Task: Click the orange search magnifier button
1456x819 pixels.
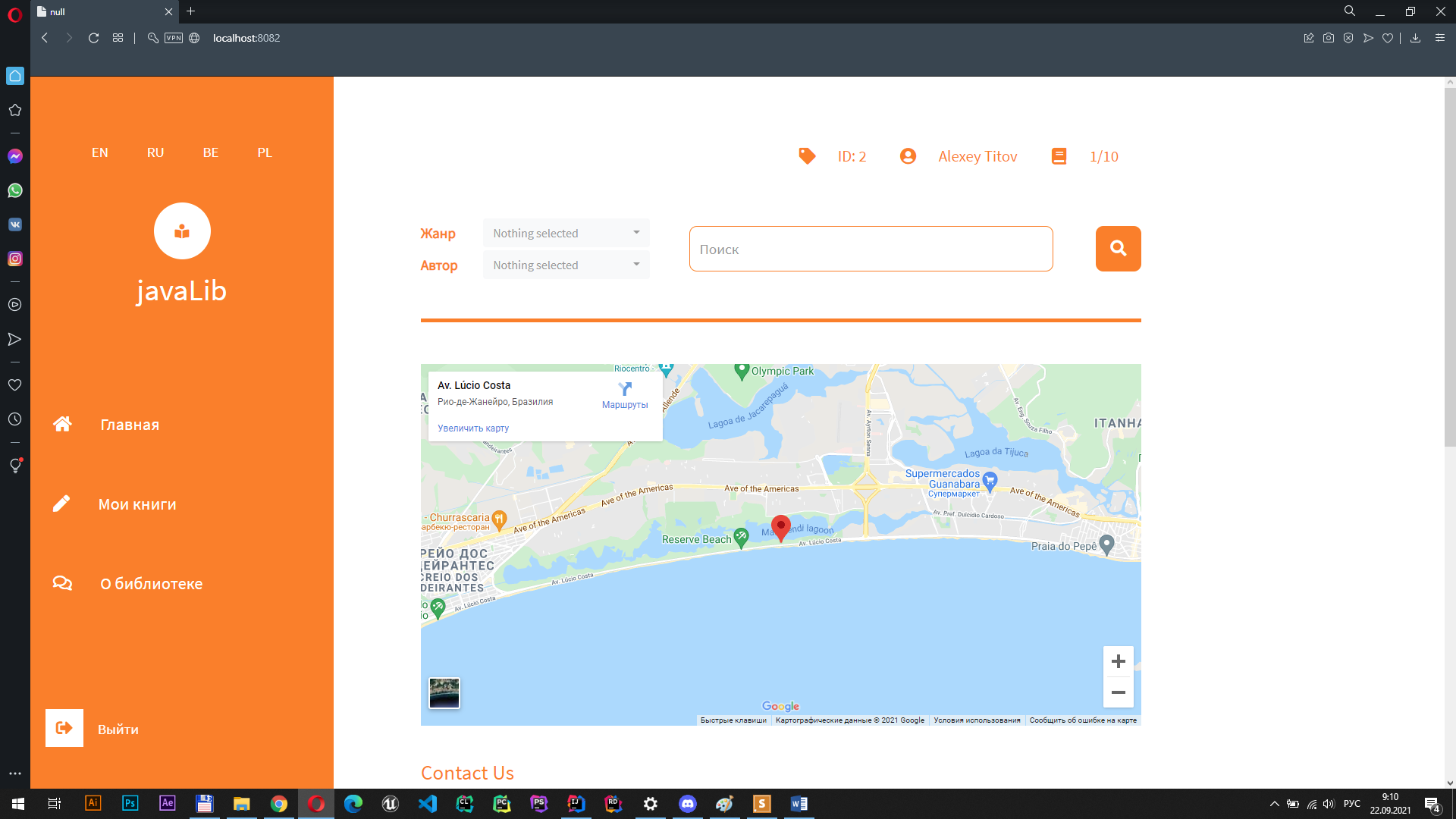Action: point(1118,248)
